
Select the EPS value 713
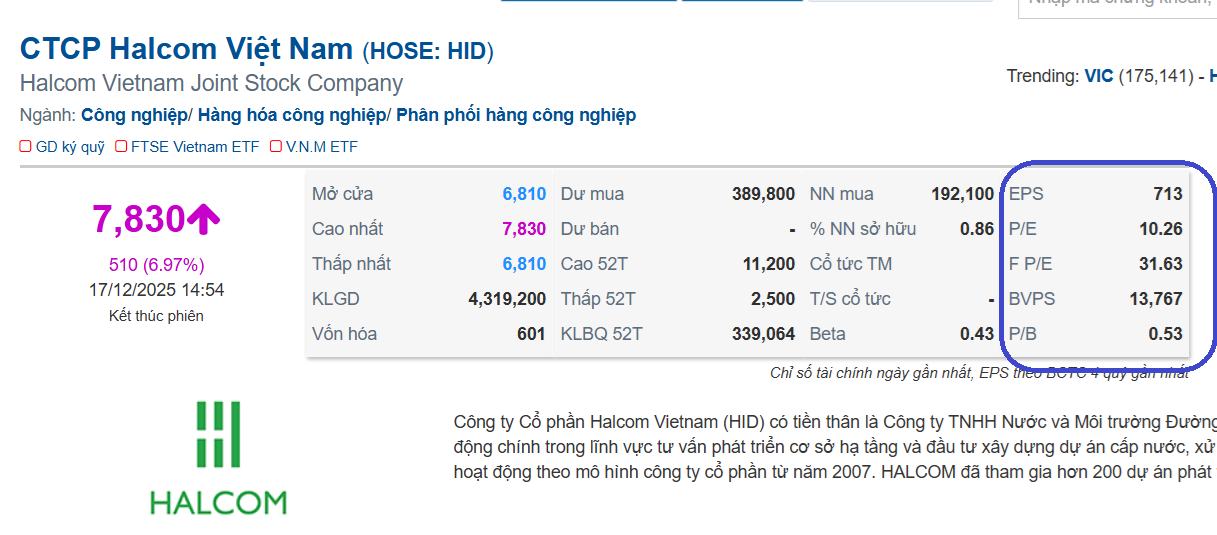[1167, 194]
